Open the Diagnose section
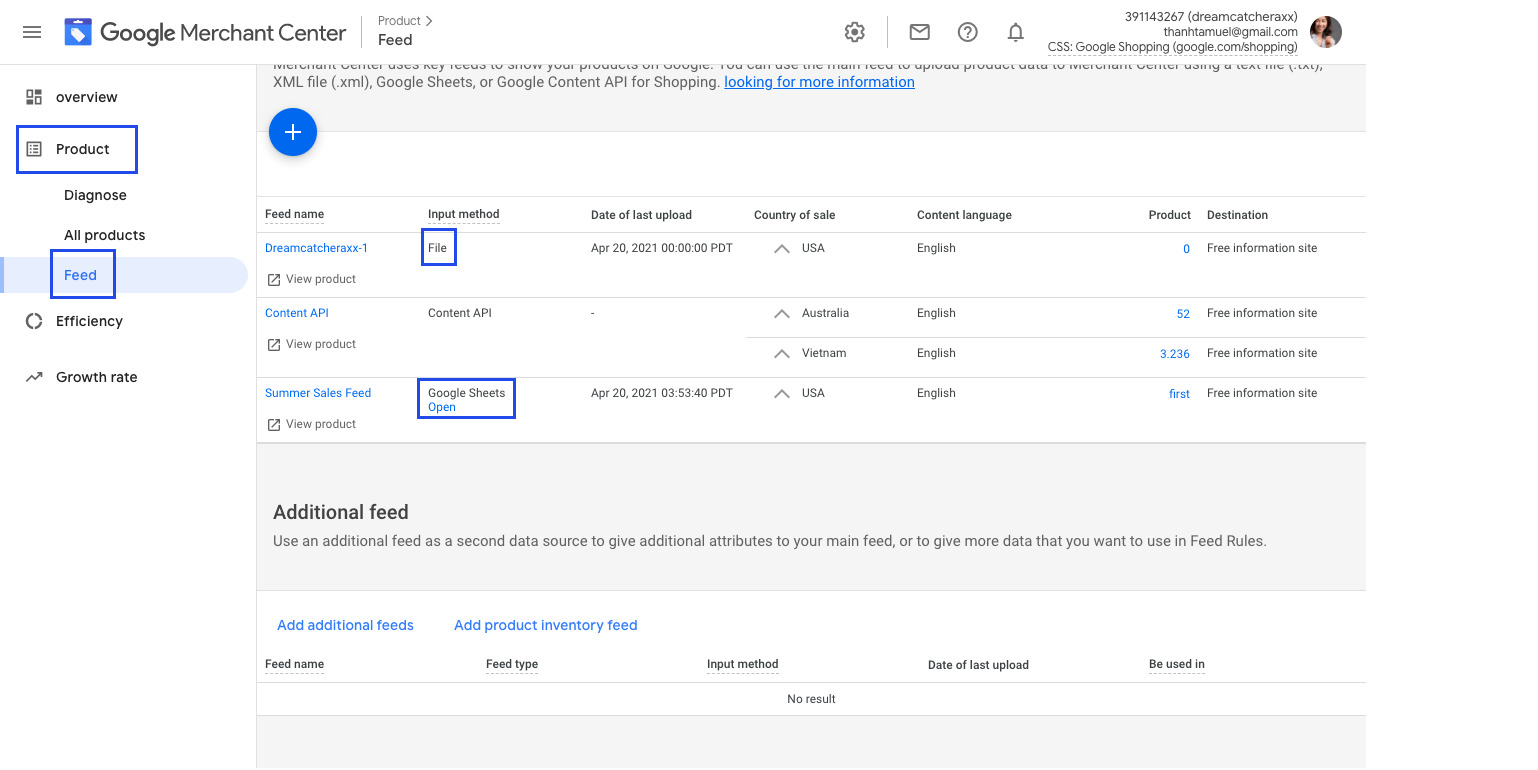 95,195
